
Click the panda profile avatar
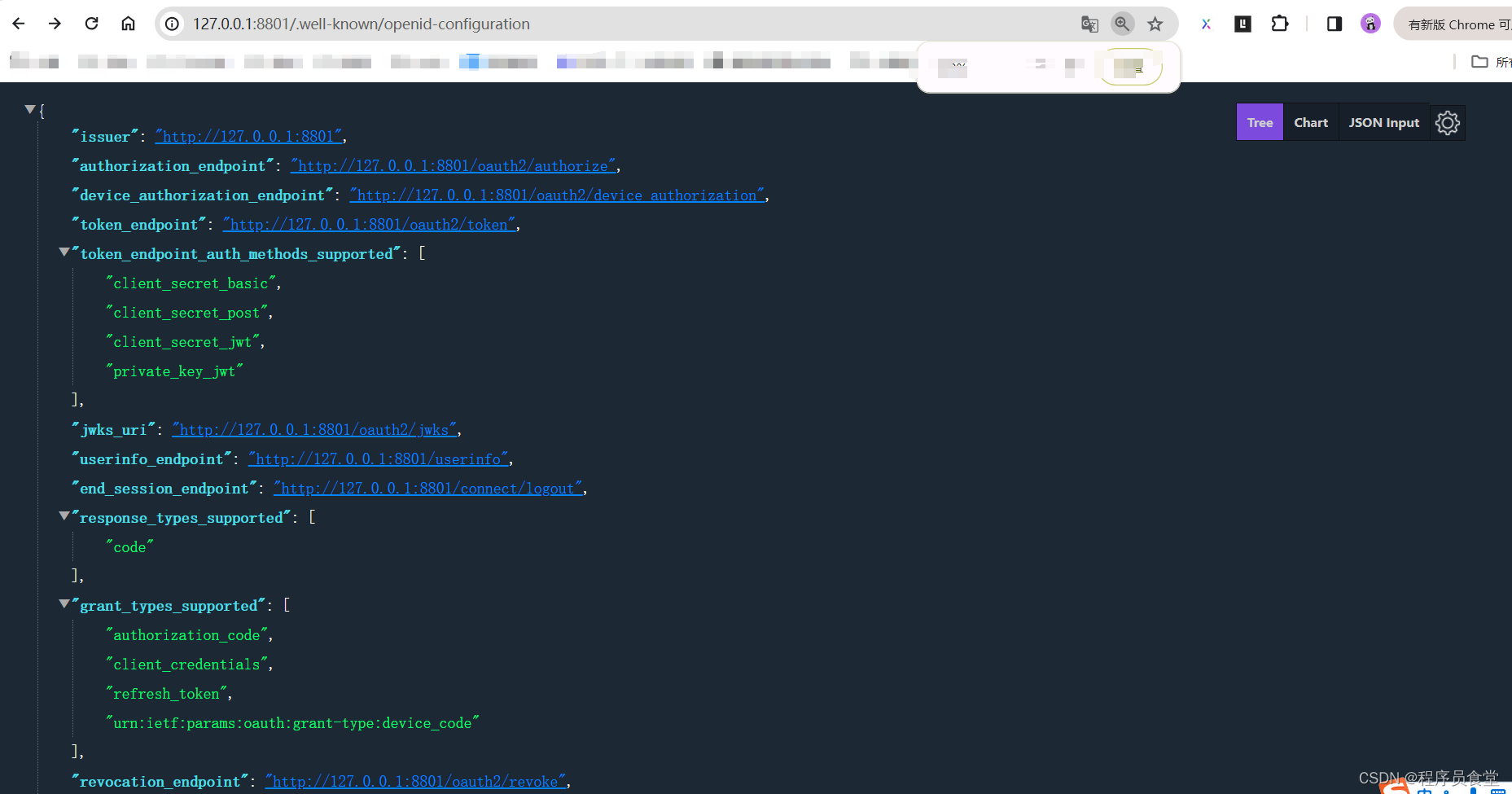(x=1370, y=24)
